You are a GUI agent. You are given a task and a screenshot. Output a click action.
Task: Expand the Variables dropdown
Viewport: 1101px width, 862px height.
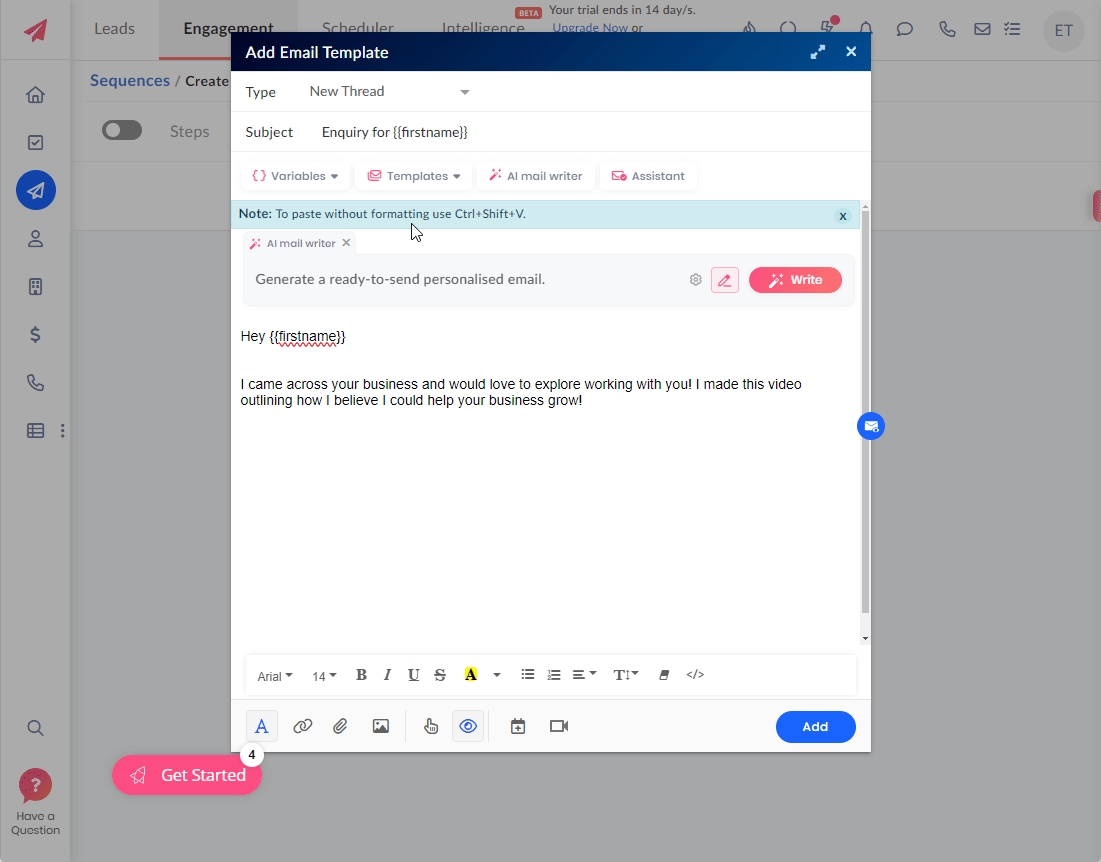click(295, 176)
